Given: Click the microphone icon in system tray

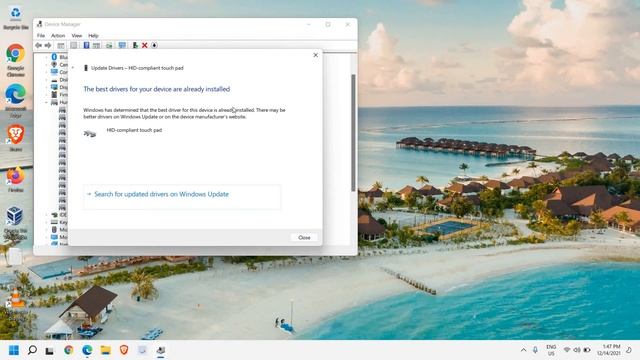Looking at the screenshot, I should 535,350.
